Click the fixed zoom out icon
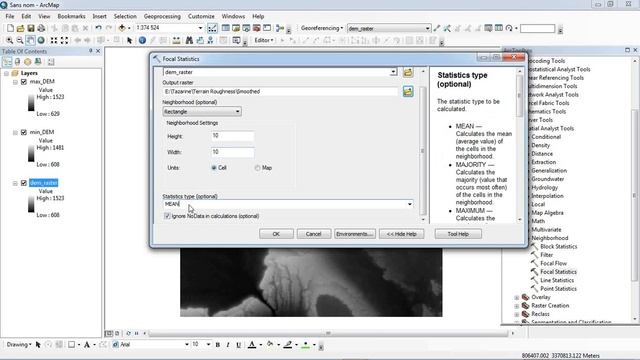The height and width of the screenshot is (360, 640). (x=64, y=40)
